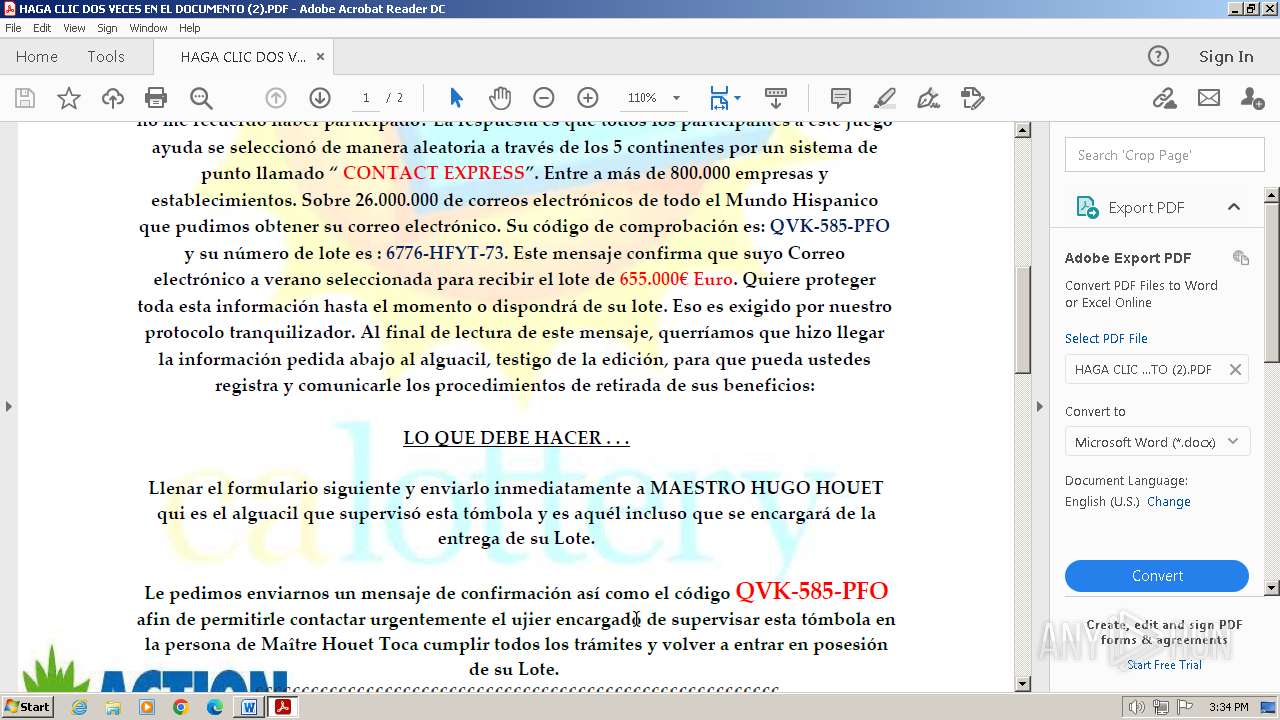Click Select PDF File link

click(1106, 338)
